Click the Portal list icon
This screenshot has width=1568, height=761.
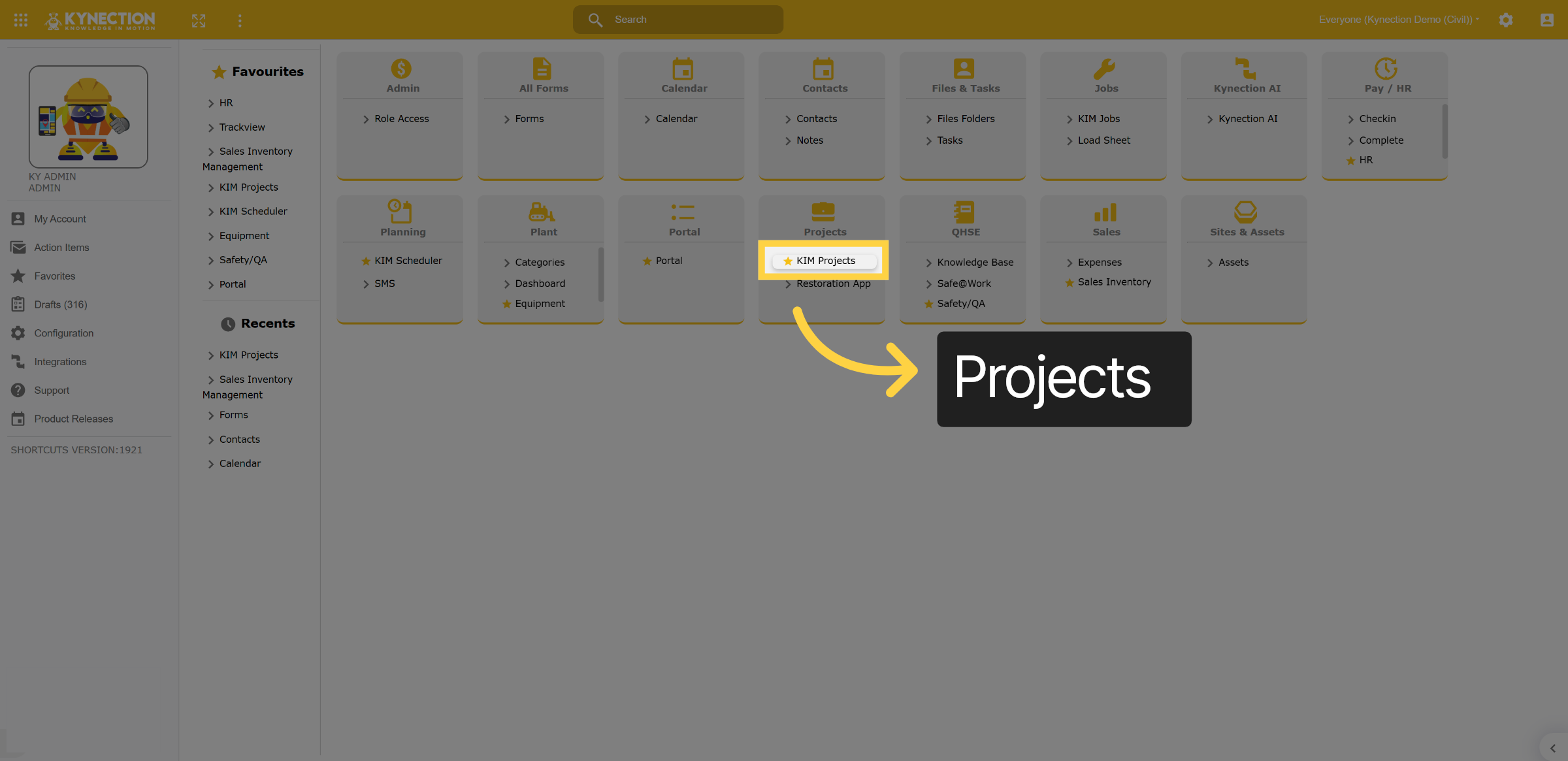(683, 212)
